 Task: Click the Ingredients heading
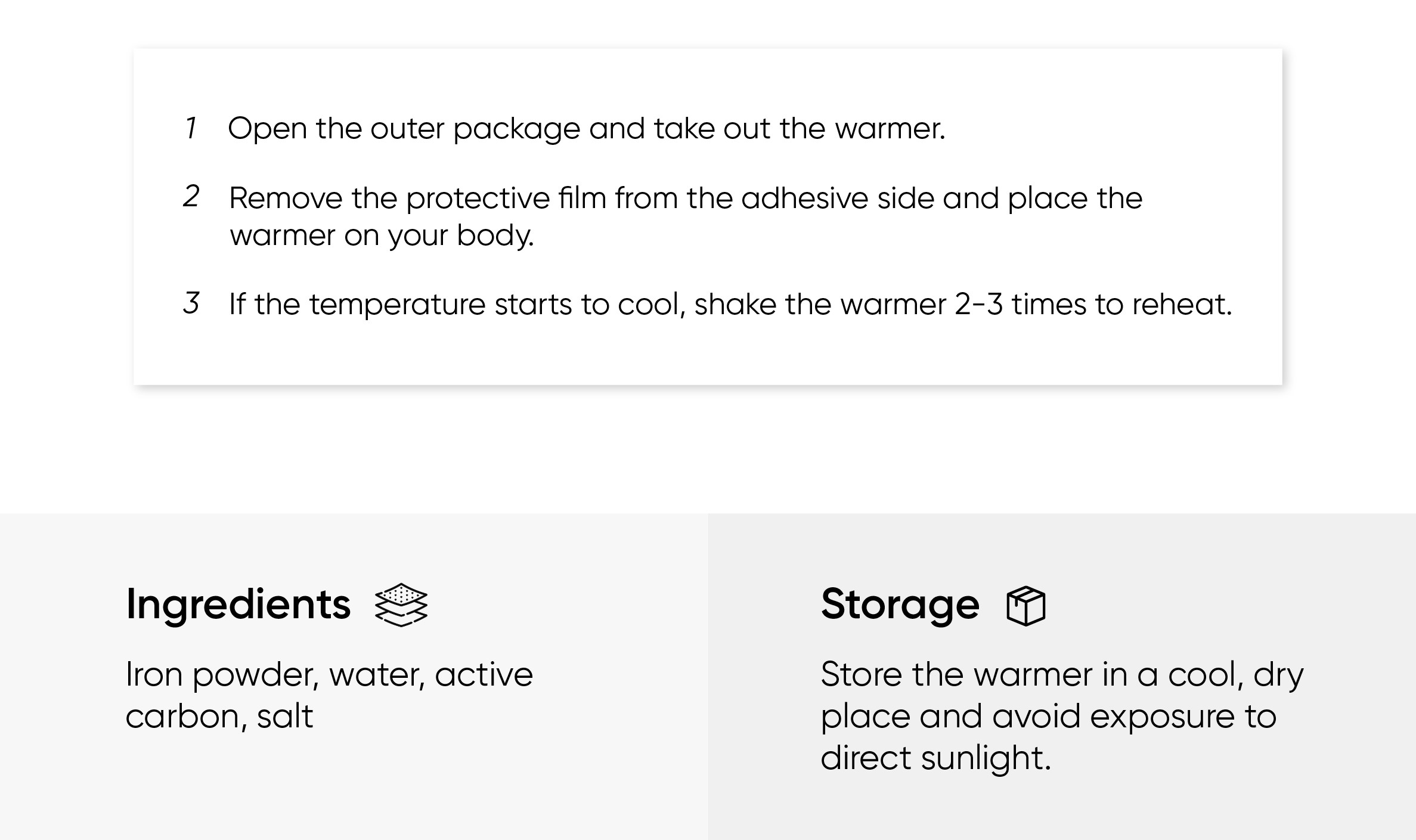point(238,605)
